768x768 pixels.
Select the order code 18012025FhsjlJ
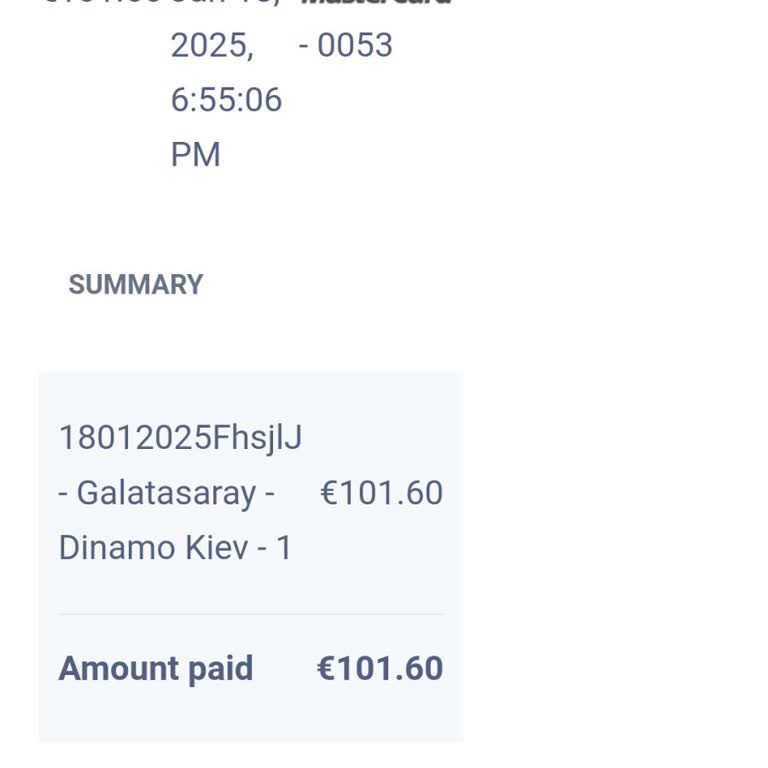180,438
